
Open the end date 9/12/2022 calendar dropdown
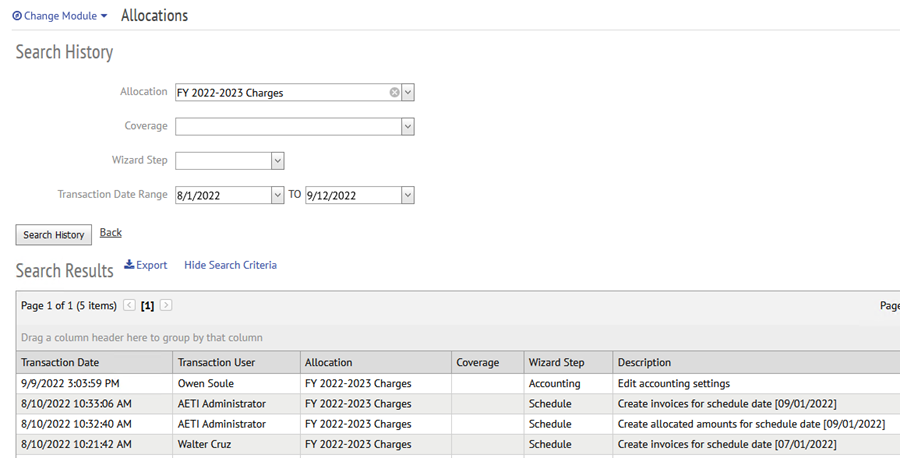408,195
